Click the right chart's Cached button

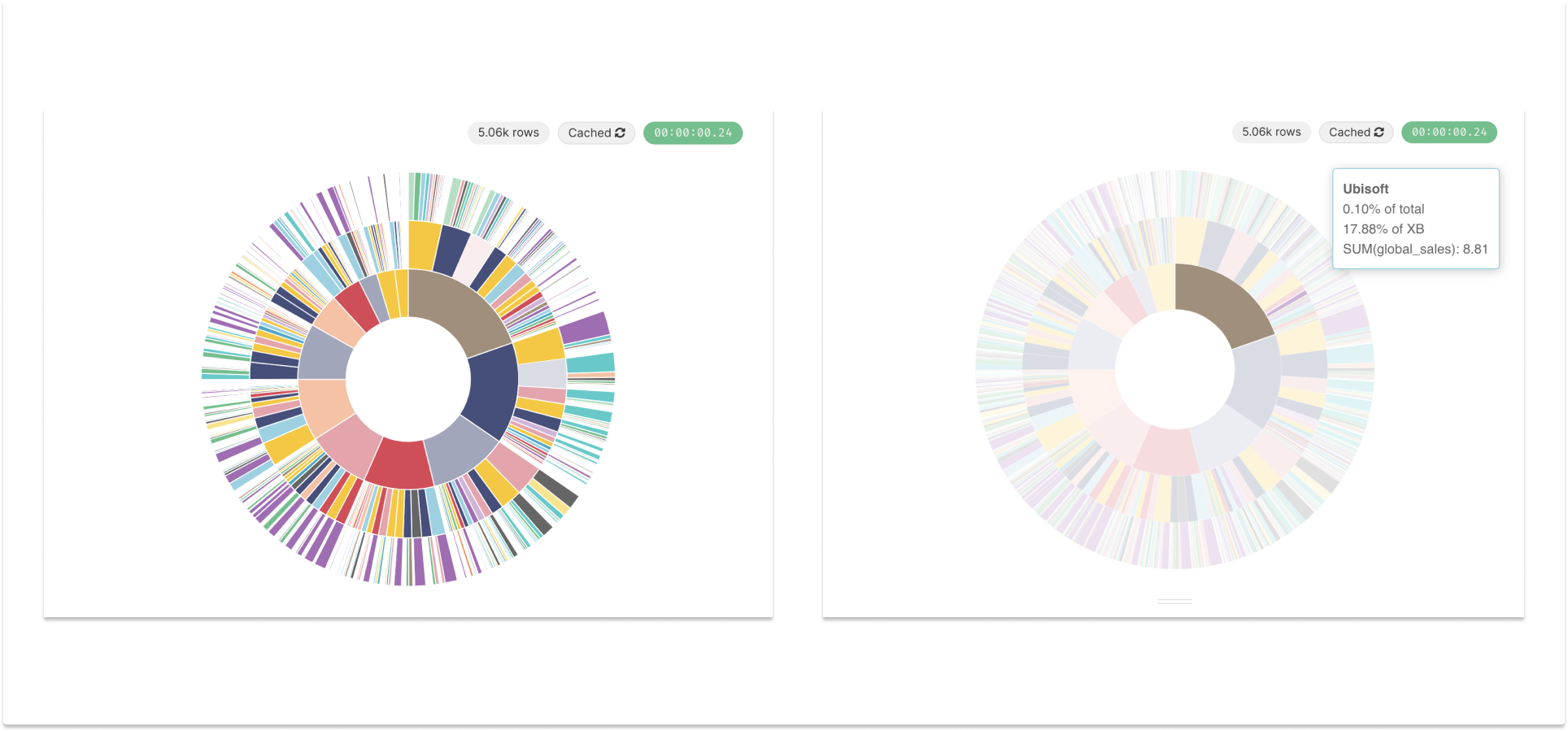coord(1355,132)
